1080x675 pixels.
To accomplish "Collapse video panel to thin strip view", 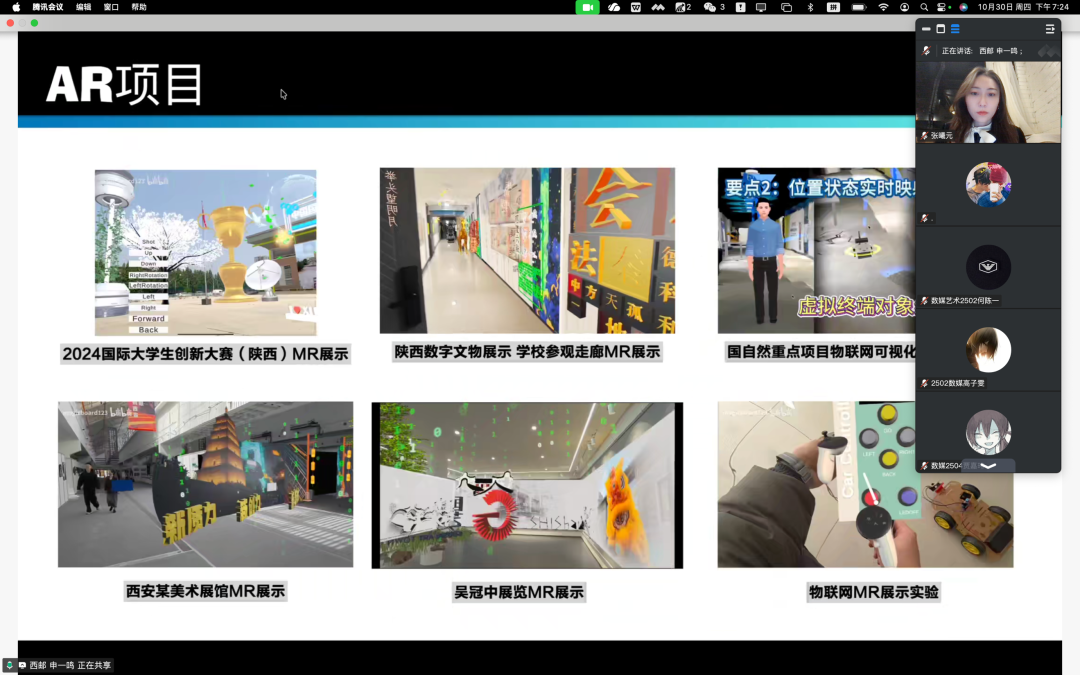I will [x=926, y=29].
